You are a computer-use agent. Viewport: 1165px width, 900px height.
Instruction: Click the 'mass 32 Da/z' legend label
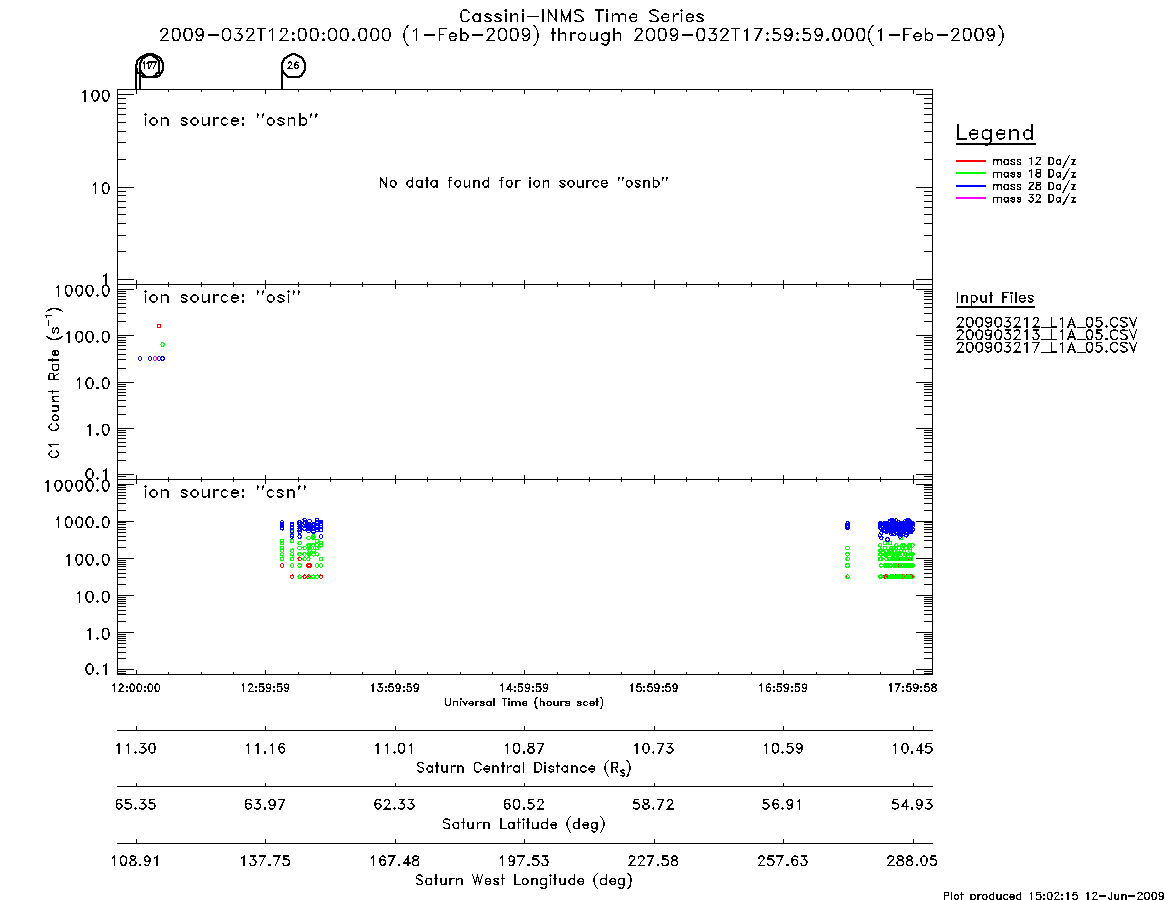tap(1034, 199)
